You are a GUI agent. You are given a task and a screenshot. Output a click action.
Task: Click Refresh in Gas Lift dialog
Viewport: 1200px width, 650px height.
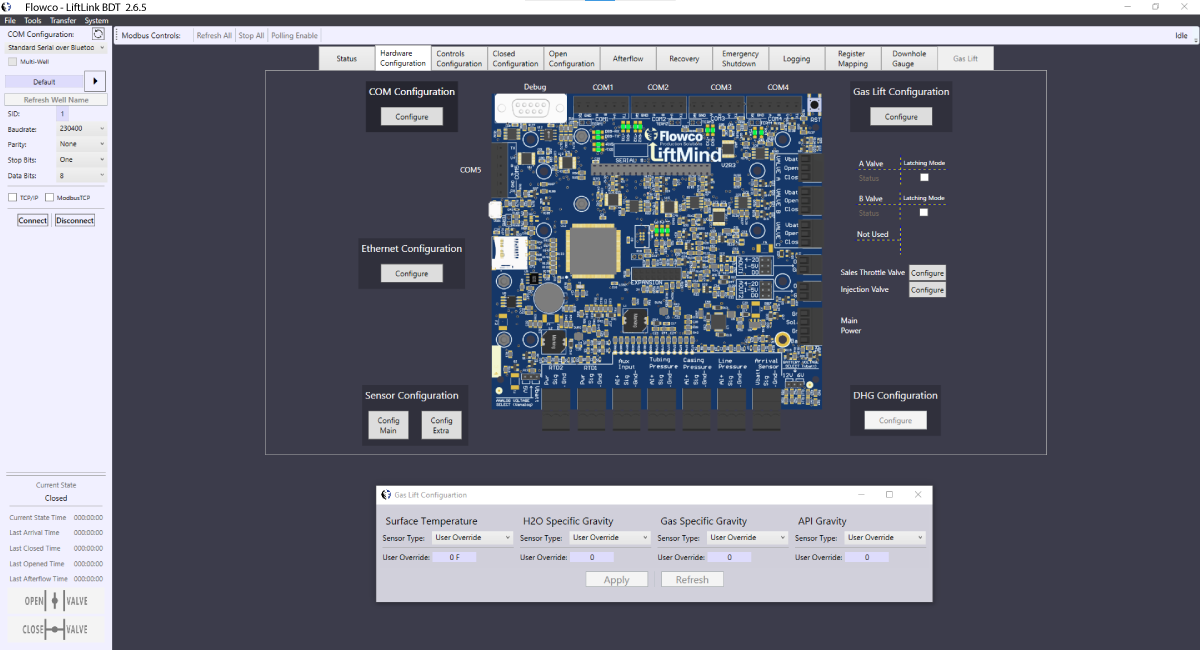(x=691, y=579)
